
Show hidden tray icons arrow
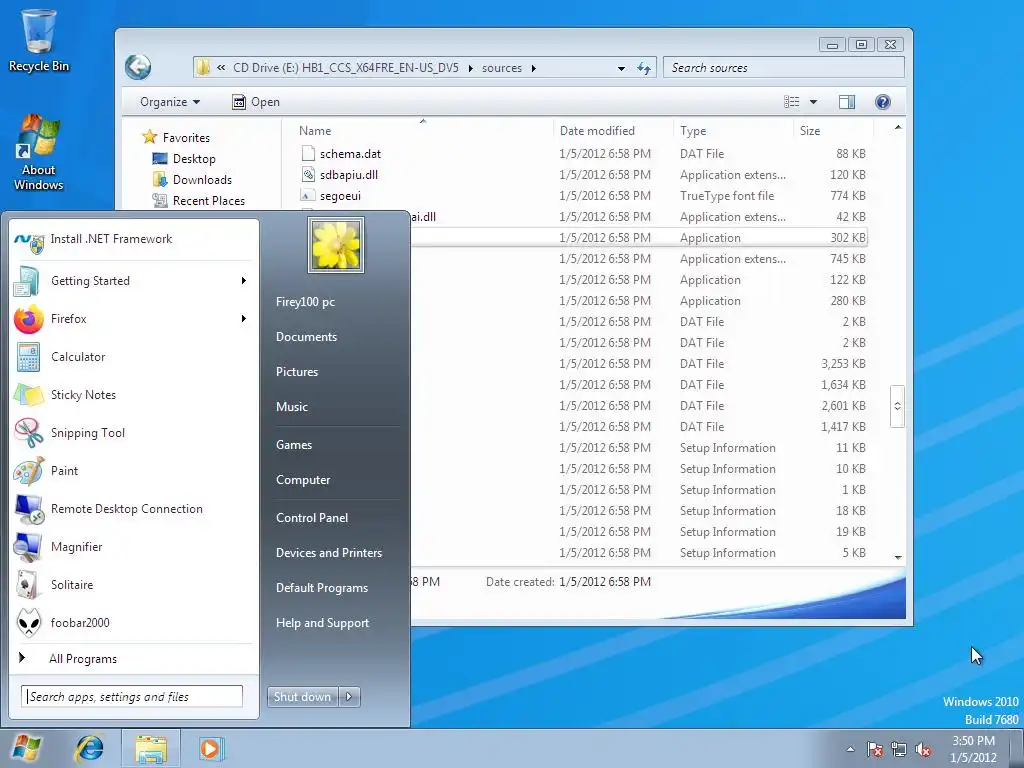pyautogui.click(x=850, y=750)
